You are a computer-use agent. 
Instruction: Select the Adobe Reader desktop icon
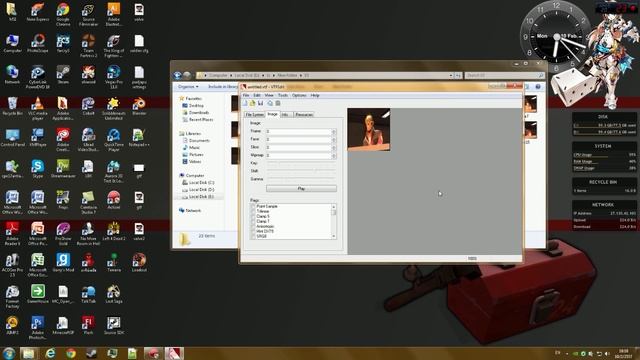click(x=12, y=233)
